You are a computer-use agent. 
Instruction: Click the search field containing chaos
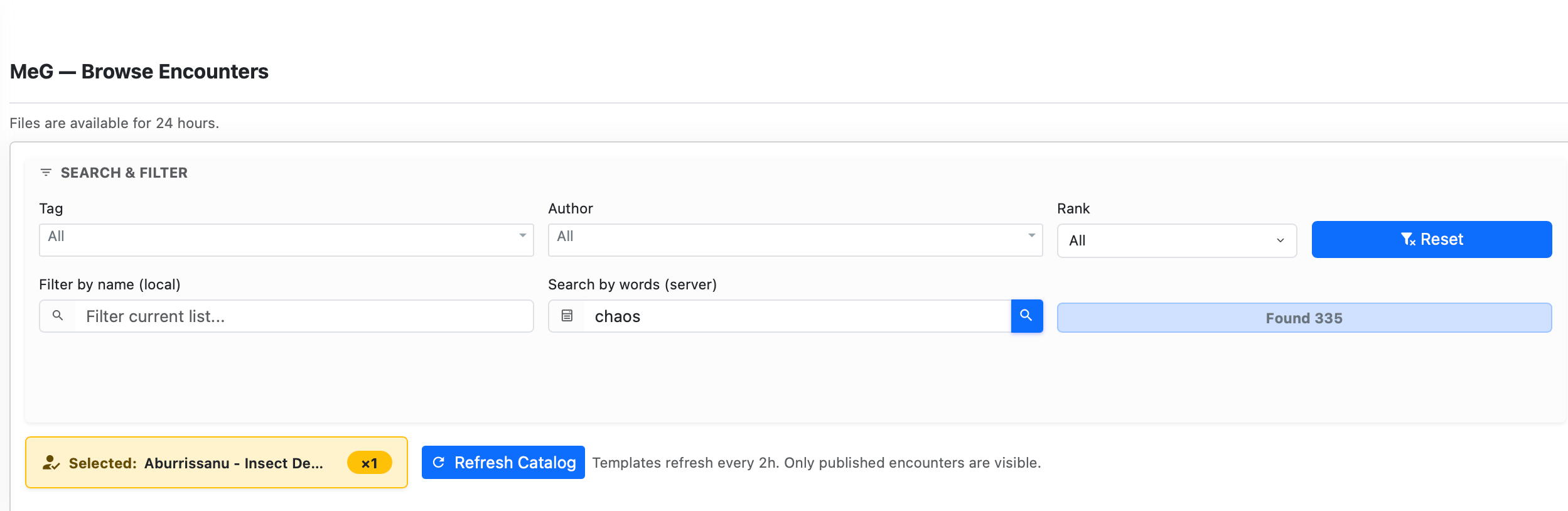[797, 316]
